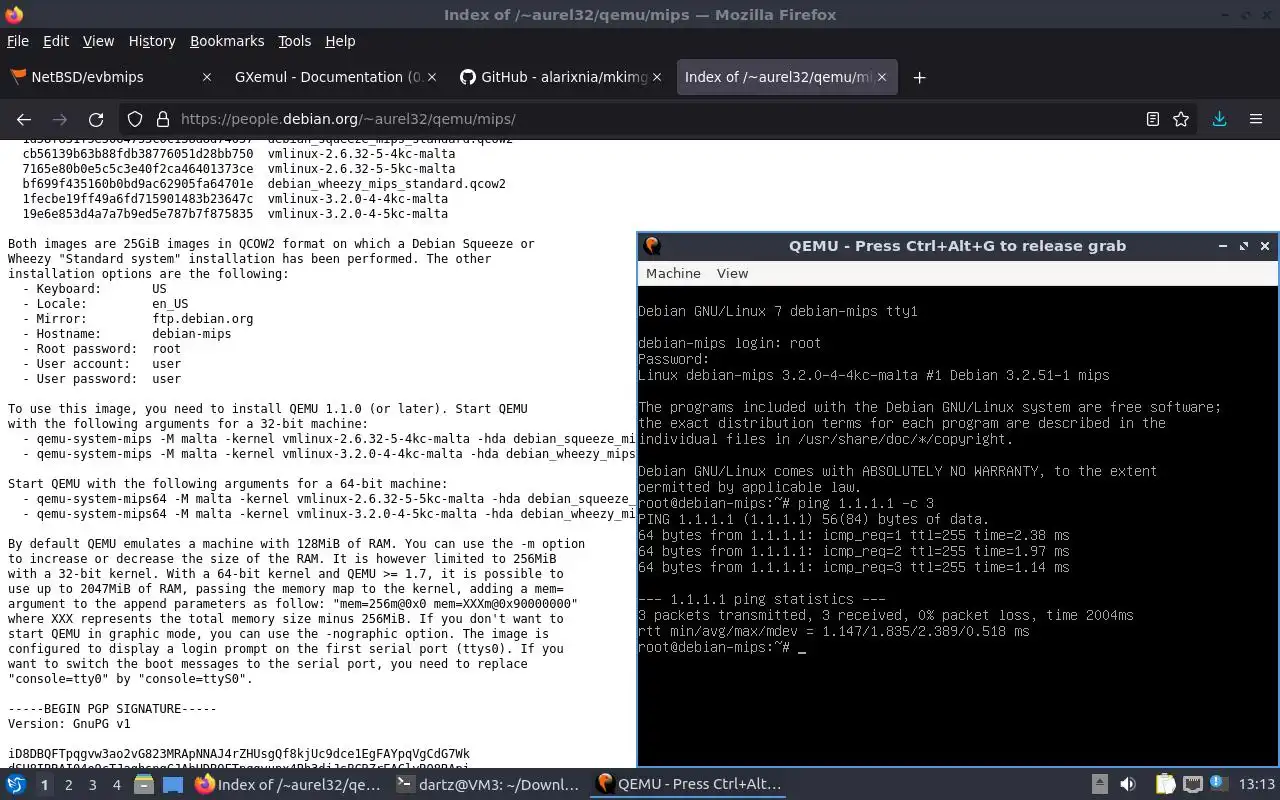The width and height of the screenshot is (1280, 800).
Task: Click the removable media eject tray icon
Action: [1099, 785]
